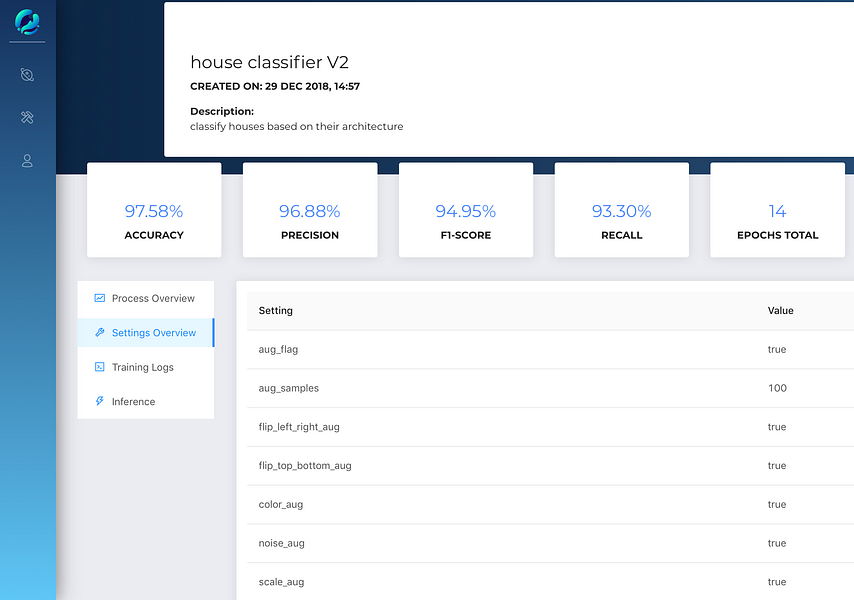This screenshot has height=600, width=854.
Task: Click the Value column header
Action: click(x=780, y=310)
